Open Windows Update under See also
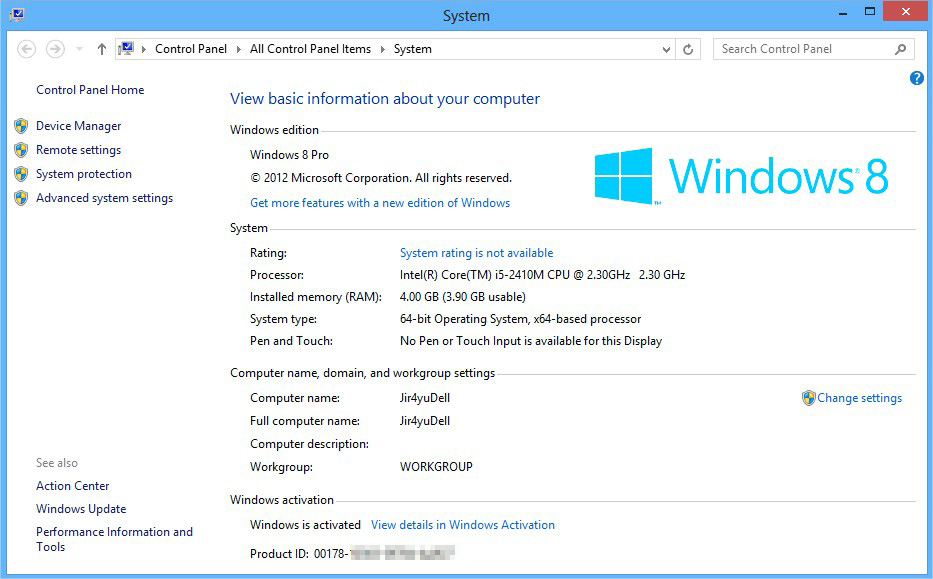Image resolution: width=933 pixels, height=579 pixels. coord(81,509)
